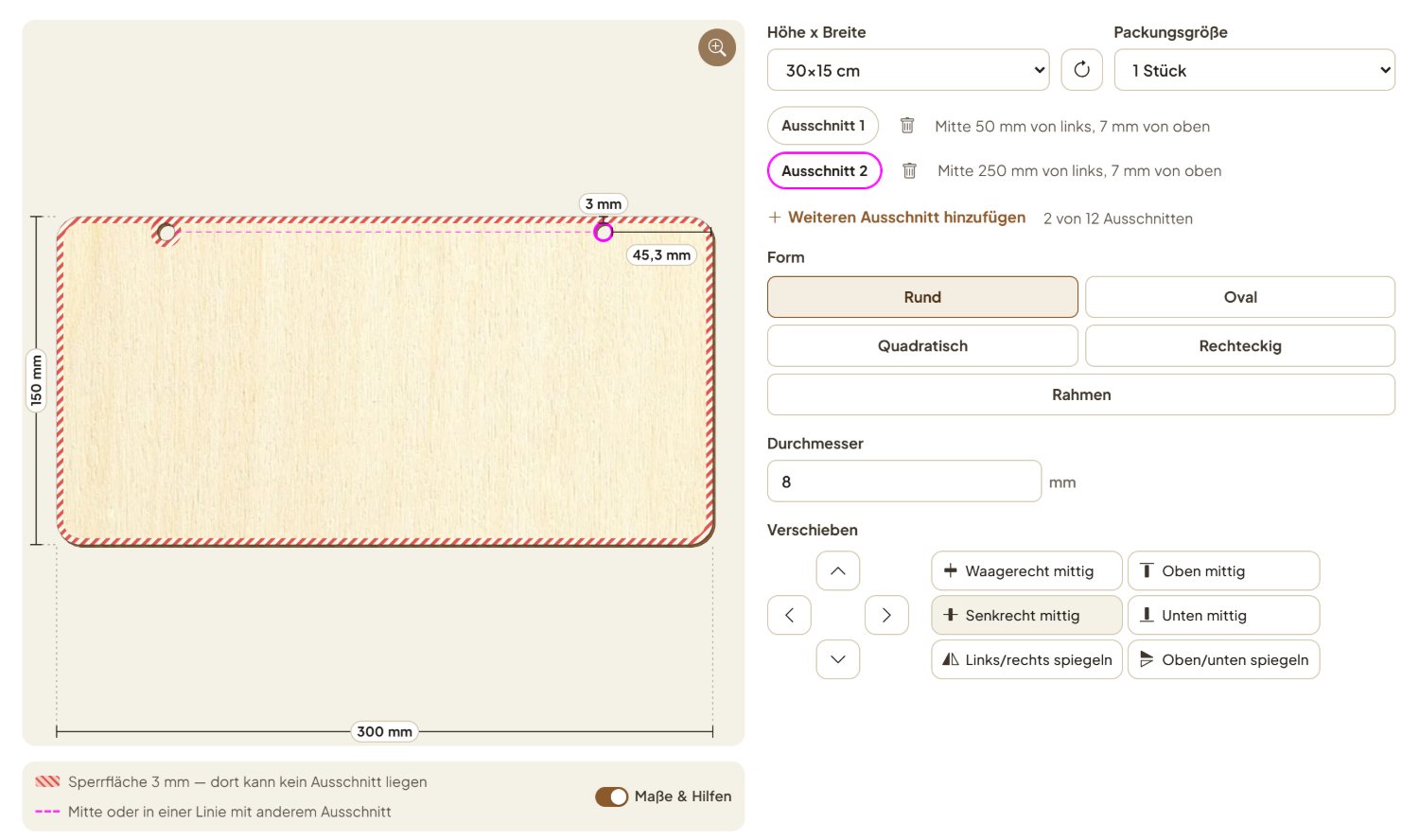The height and width of the screenshot is (840, 1419).
Task: Click Weiteren Ausschnitt hinzufügen link
Action: pos(897,218)
